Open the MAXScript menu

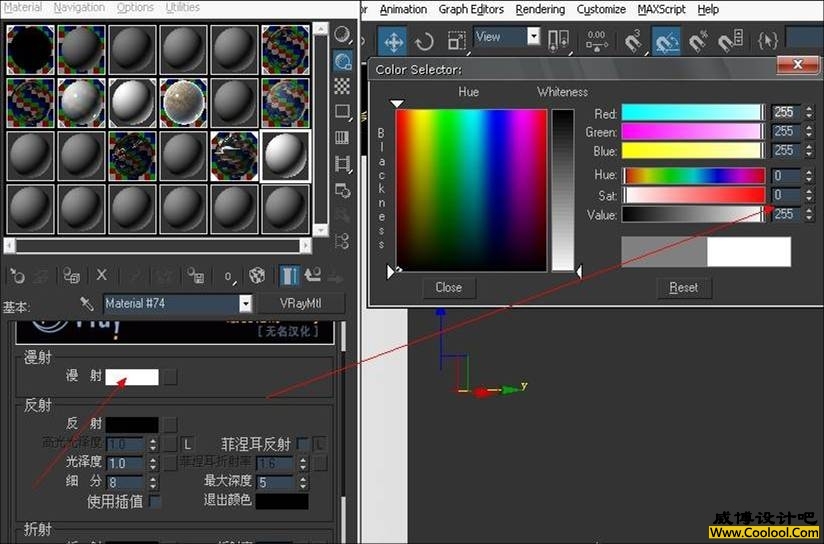pyautogui.click(x=662, y=9)
